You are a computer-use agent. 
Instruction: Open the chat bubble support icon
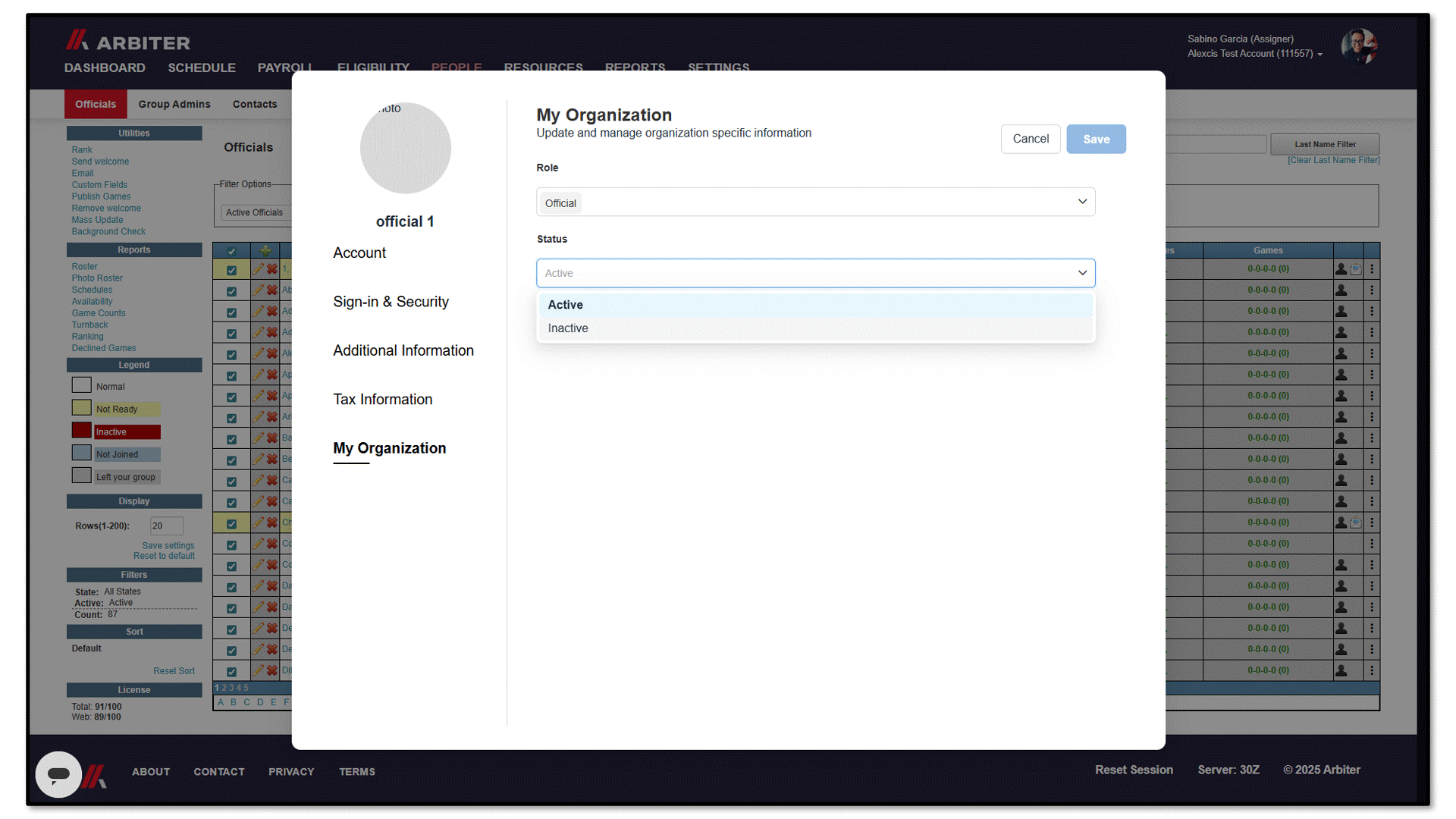pyautogui.click(x=58, y=774)
